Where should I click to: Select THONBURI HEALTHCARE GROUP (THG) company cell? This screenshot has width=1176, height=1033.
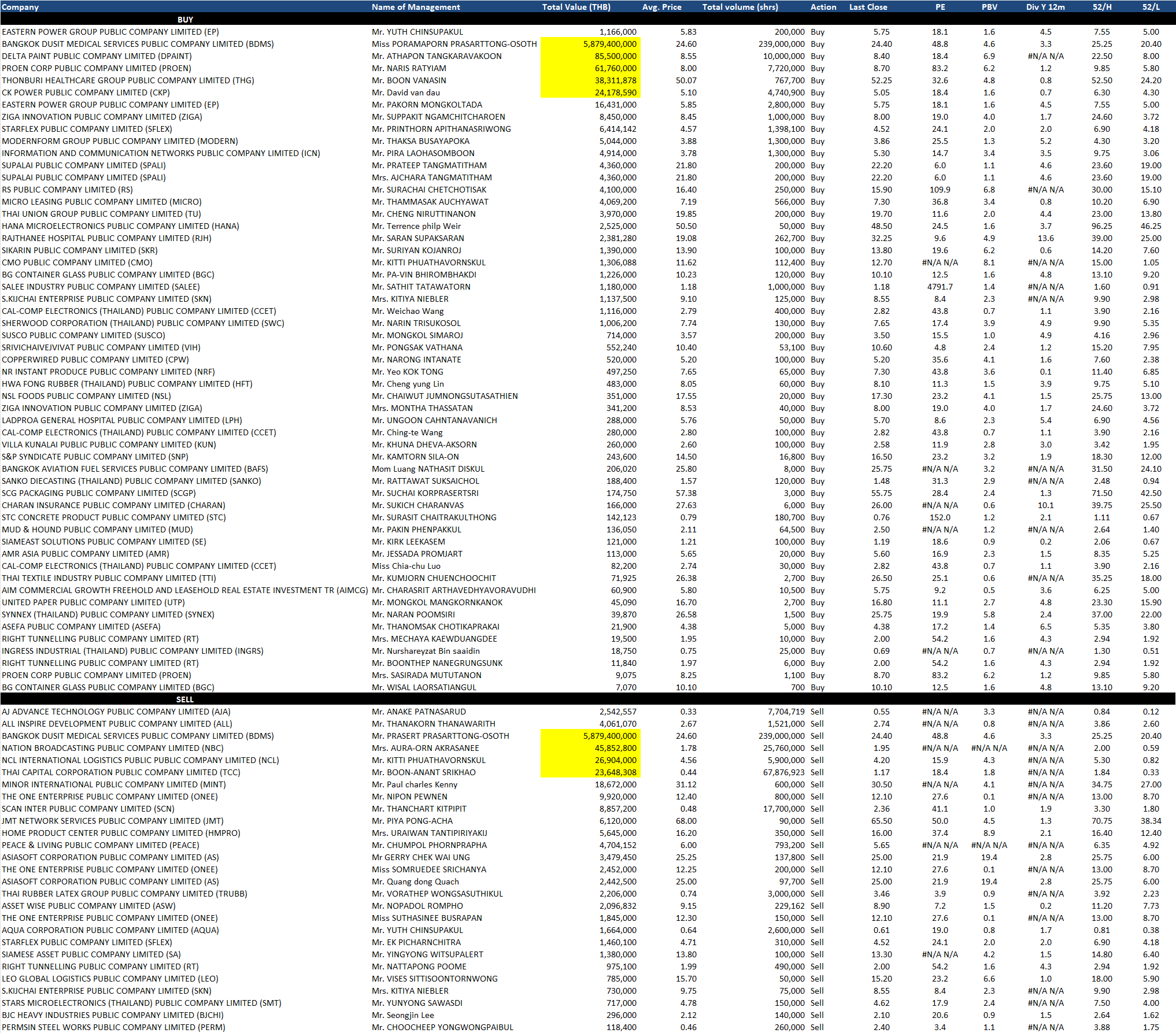point(128,80)
